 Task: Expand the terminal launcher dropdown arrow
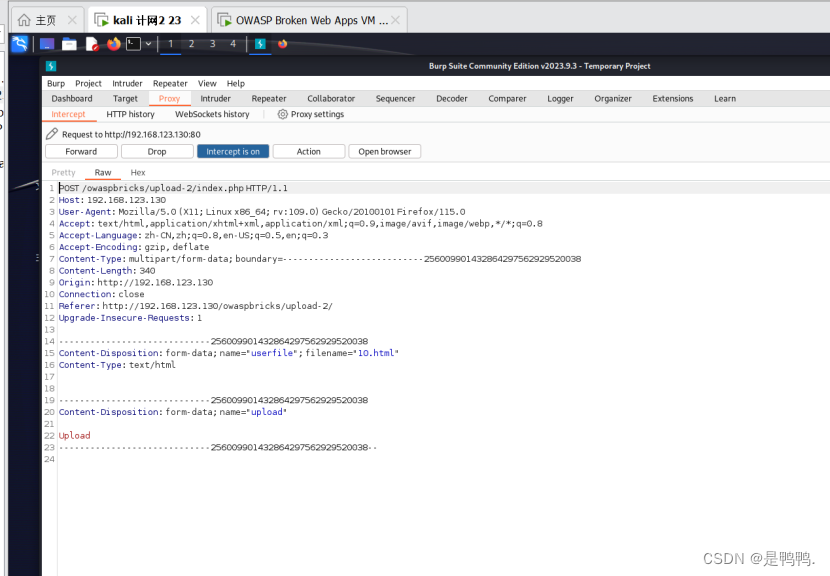[148, 44]
